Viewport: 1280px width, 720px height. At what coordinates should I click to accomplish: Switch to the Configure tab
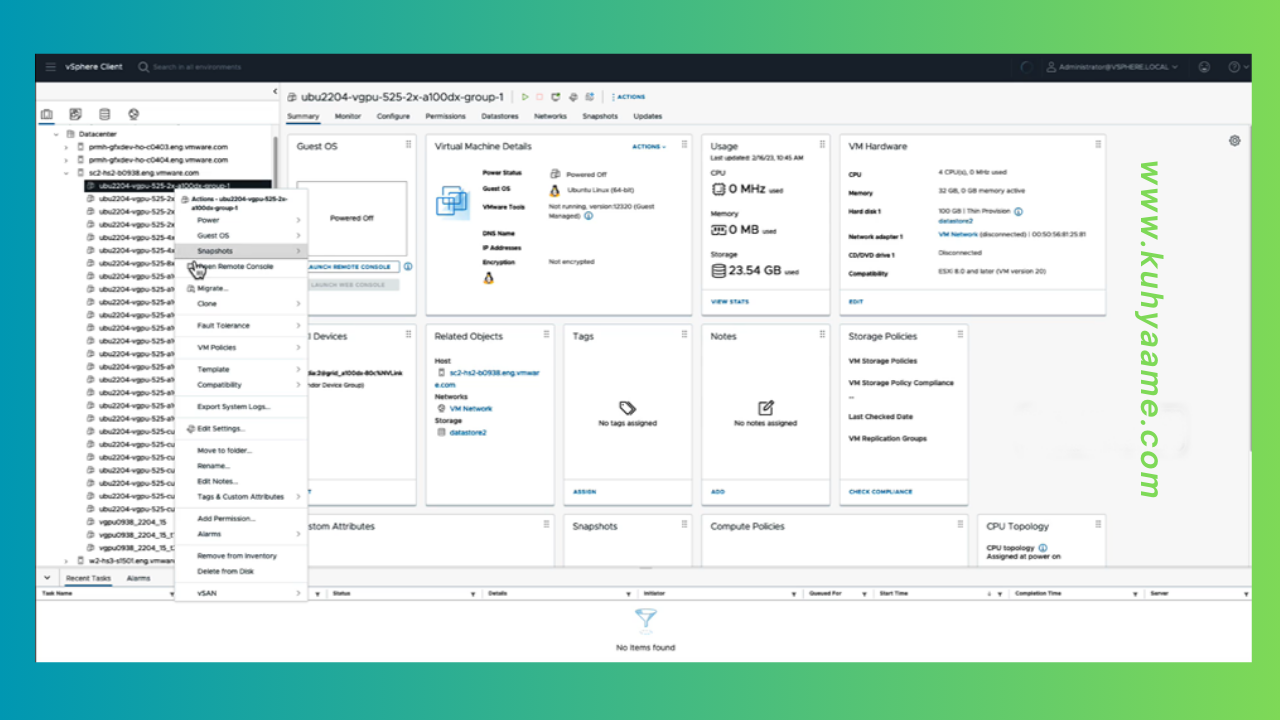(393, 116)
